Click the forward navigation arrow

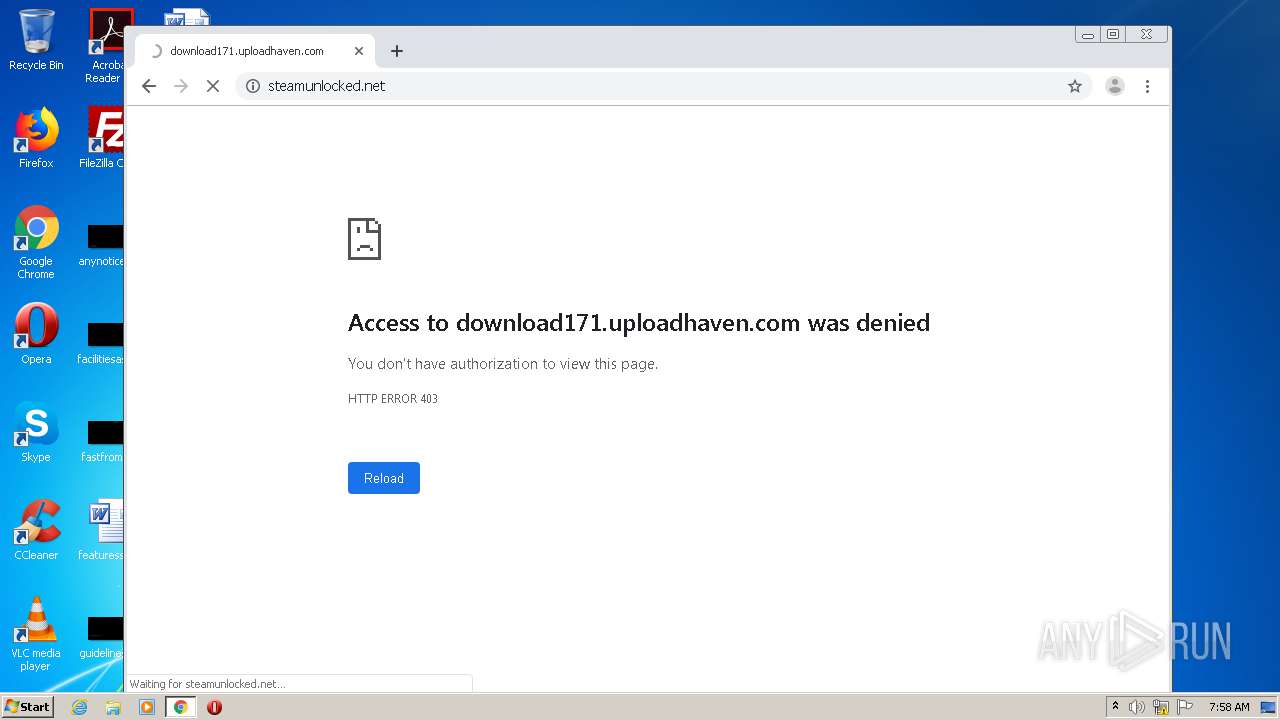[x=181, y=86]
